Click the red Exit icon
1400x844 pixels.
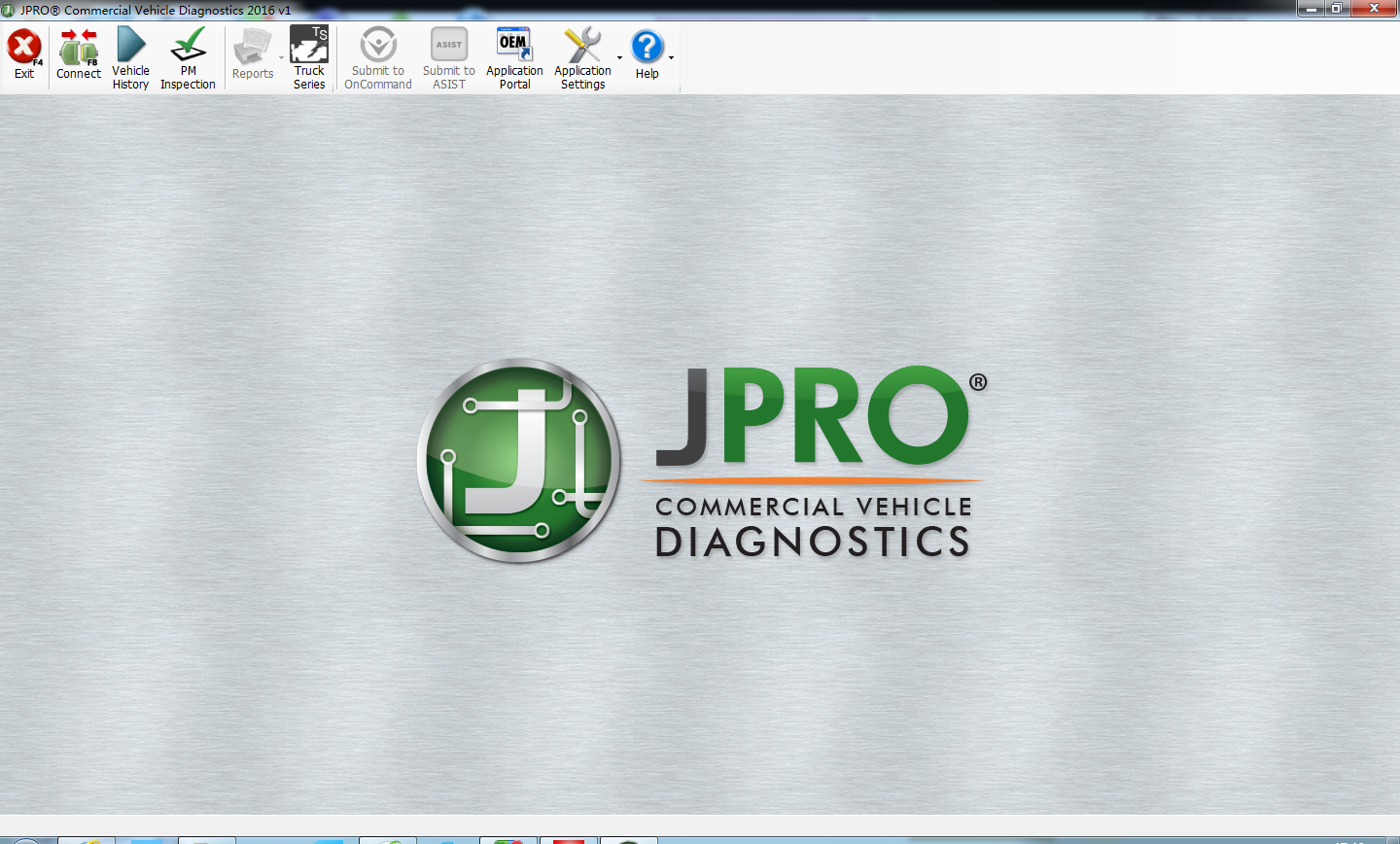tap(24, 47)
